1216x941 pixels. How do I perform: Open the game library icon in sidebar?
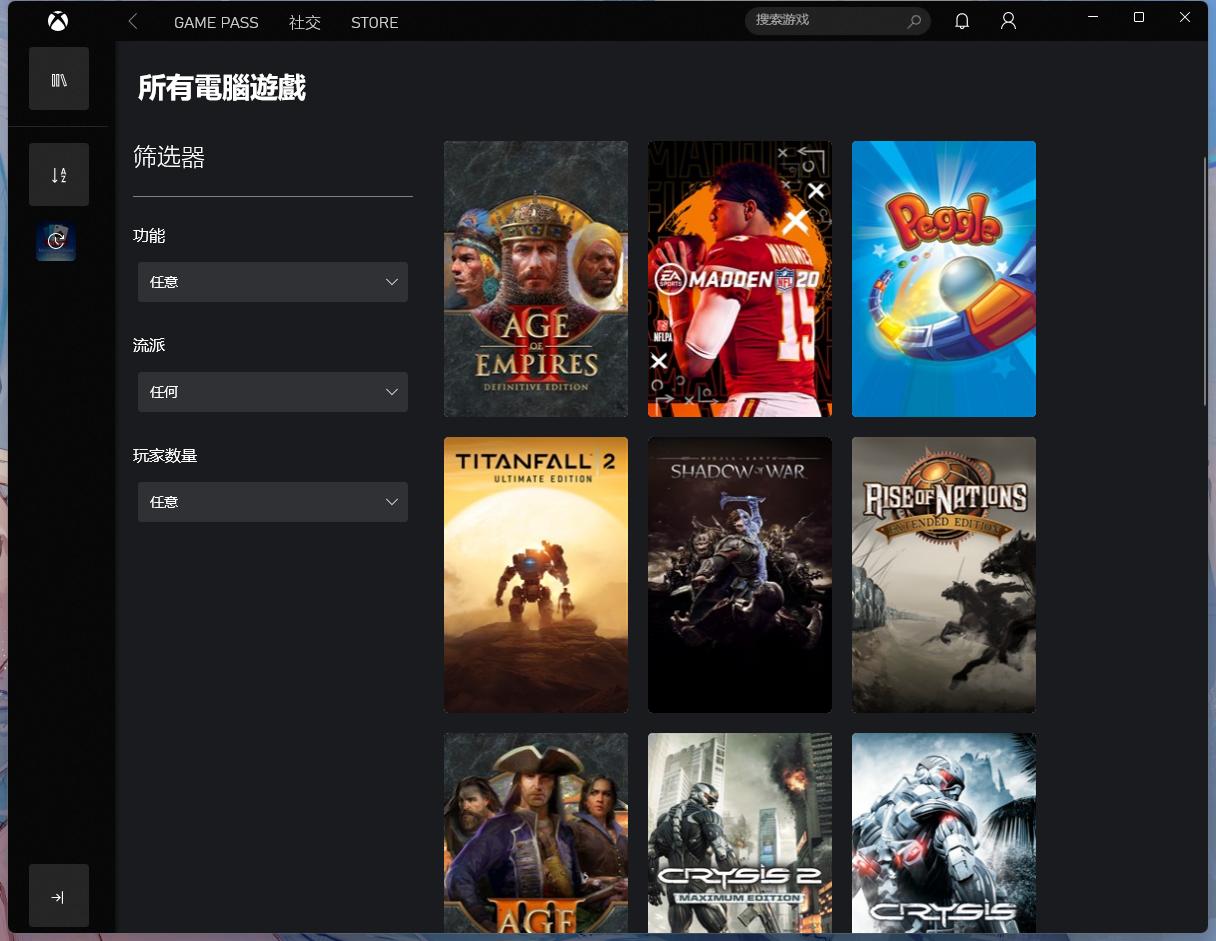click(x=58, y=78)
